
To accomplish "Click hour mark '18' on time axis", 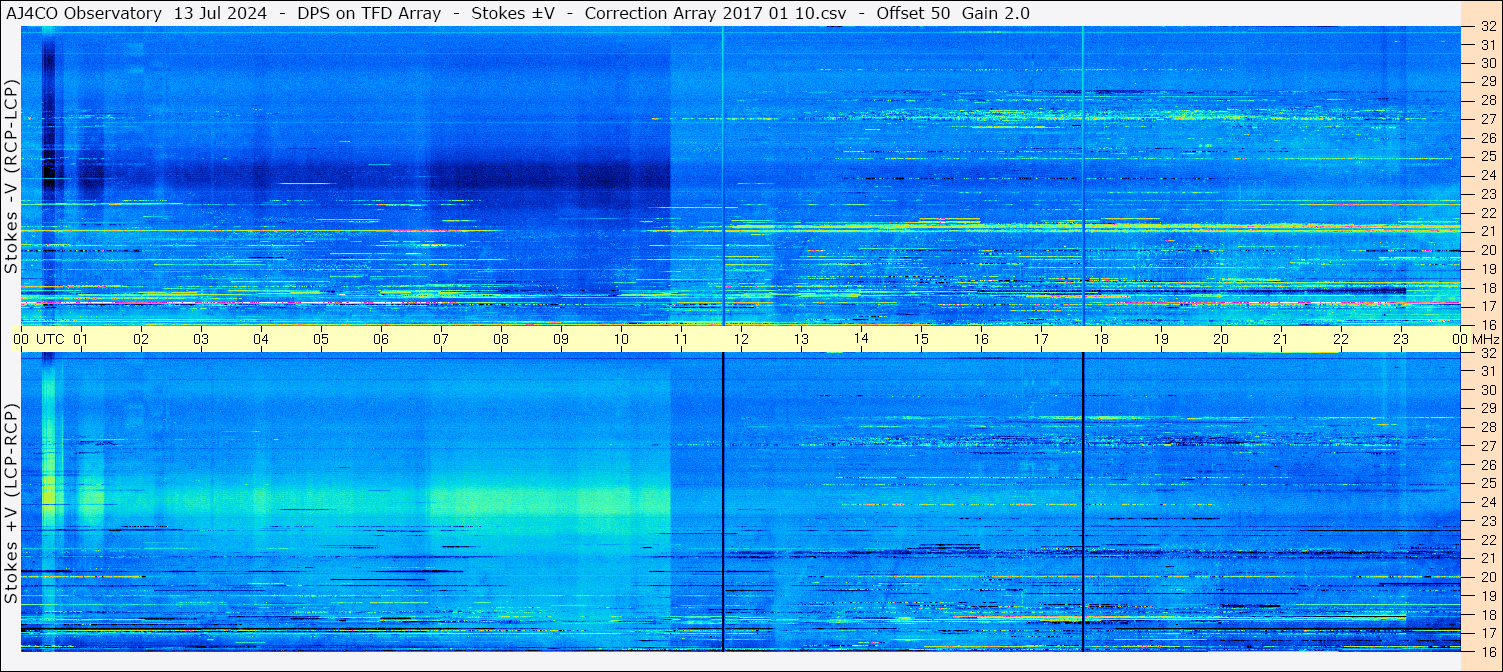I will click(x=1101, y=339).
